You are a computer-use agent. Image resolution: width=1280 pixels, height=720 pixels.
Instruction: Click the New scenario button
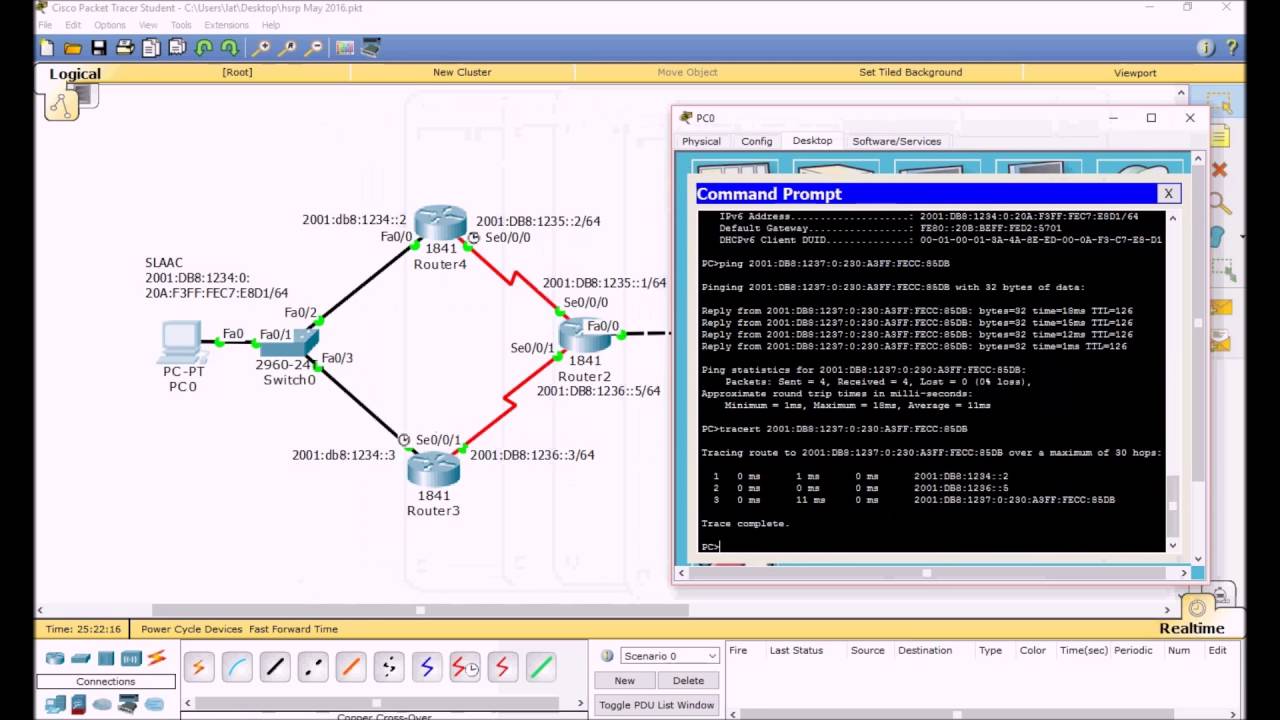[624, 680]
